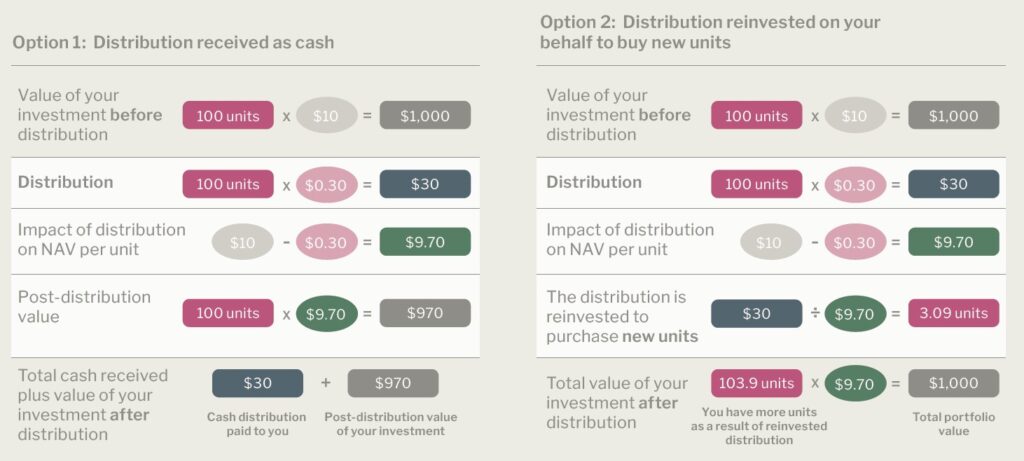The height and width of the screenshot is (461, 1024).
Task: Select the "103.9 units" pill
Action: click(756, 383)
